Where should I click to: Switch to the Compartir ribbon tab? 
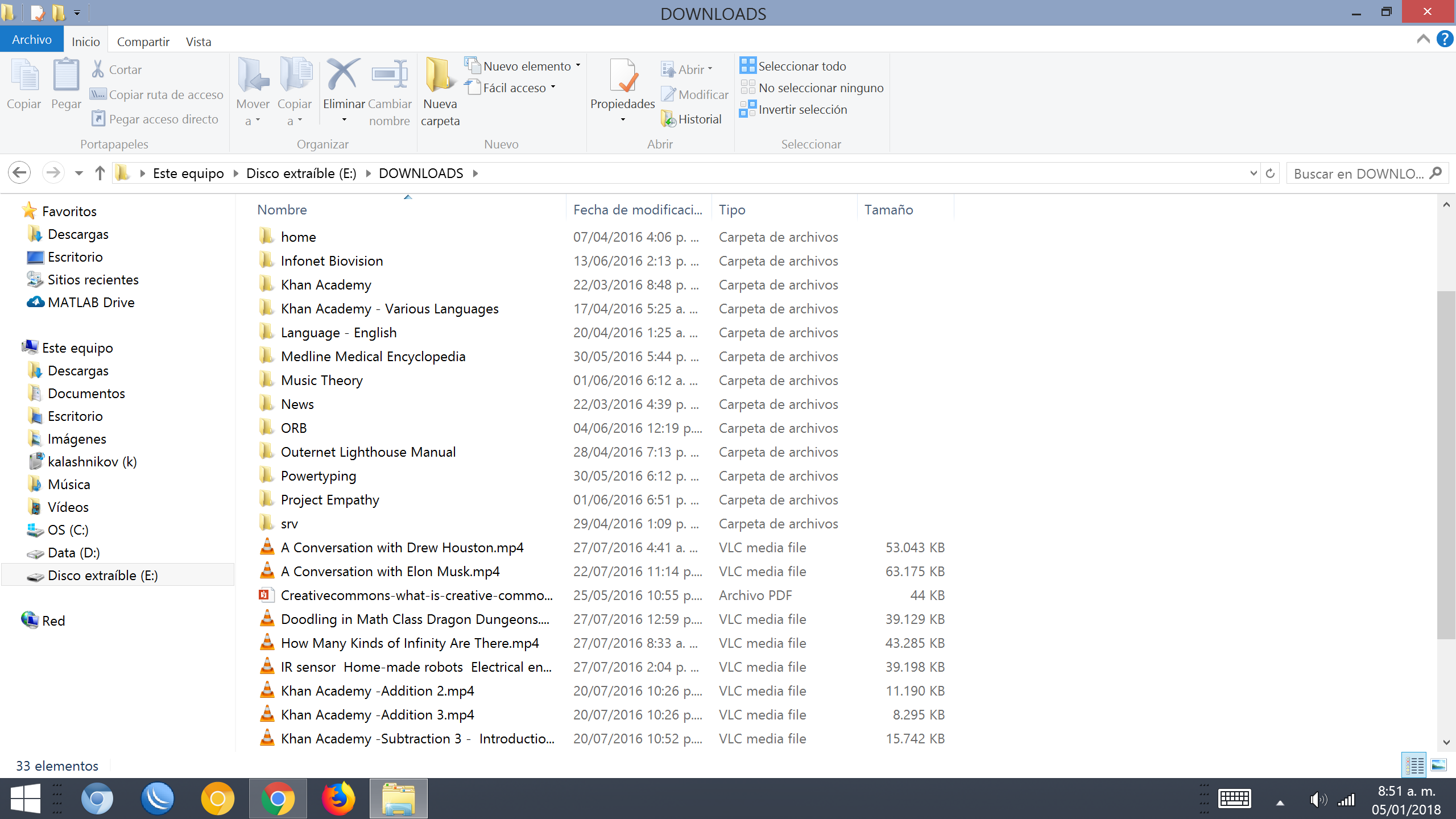pos(143,42)
